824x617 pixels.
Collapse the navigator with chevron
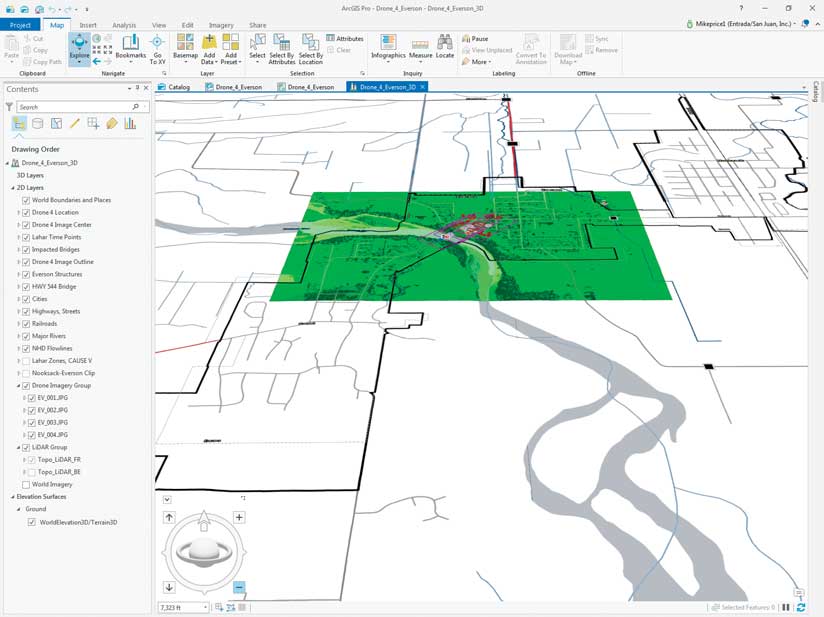tap(167, 500)
